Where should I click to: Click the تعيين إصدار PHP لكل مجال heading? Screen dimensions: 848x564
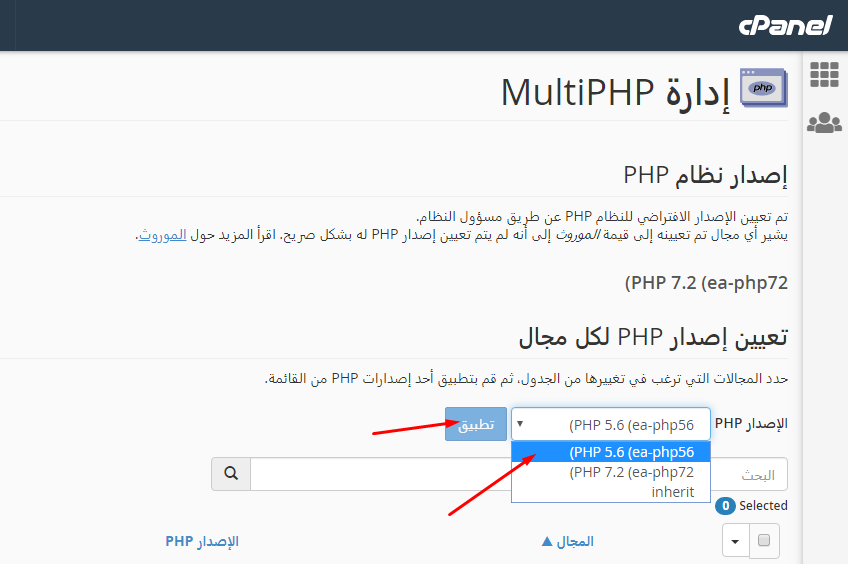coord(653,337)
